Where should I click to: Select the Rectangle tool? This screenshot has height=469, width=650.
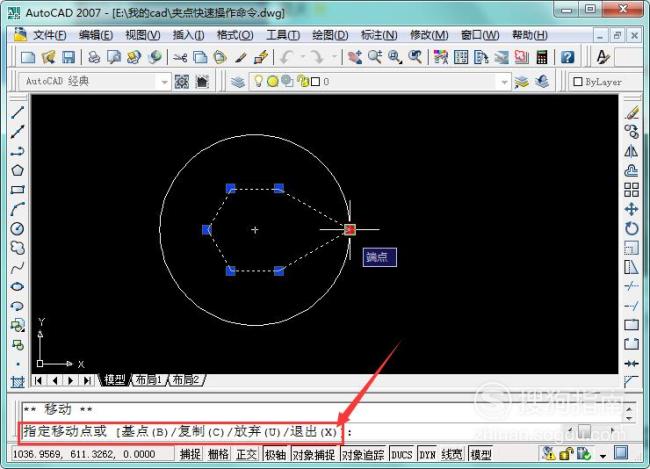tap(17, 190)
